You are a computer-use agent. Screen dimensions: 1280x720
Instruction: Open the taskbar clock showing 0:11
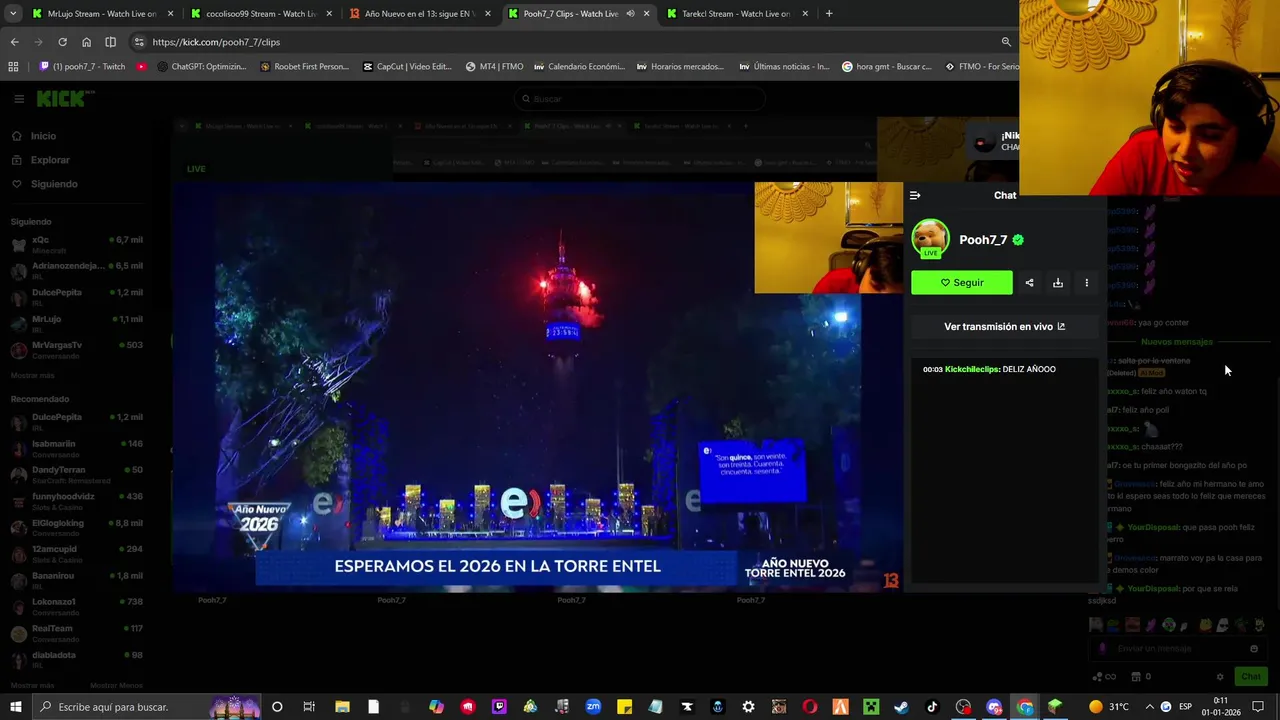click(1221, 707)
